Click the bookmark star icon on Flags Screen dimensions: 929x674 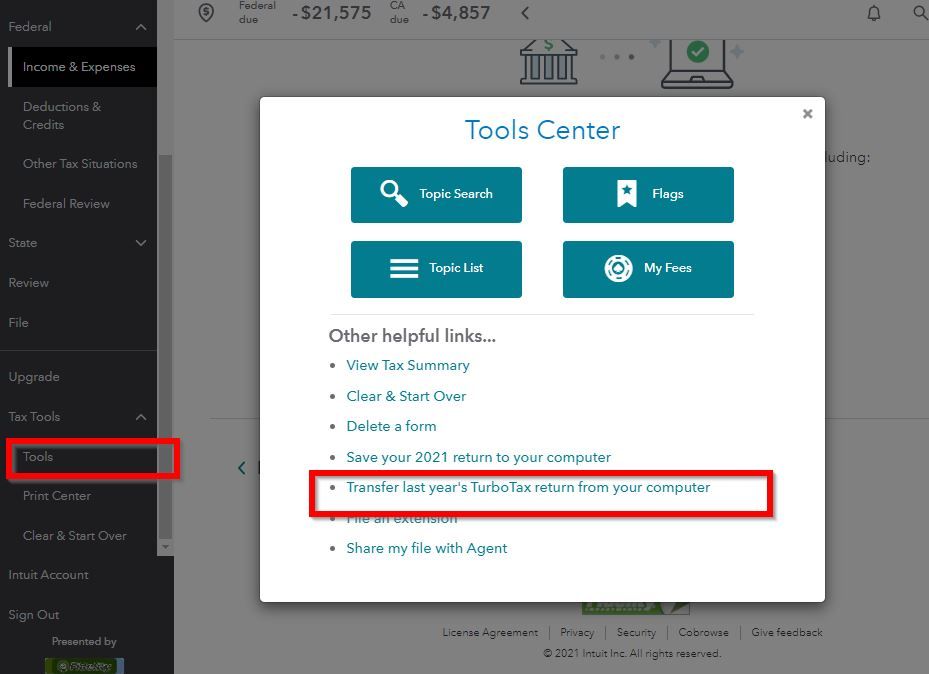pyautogui.click(x=627, y=194)
